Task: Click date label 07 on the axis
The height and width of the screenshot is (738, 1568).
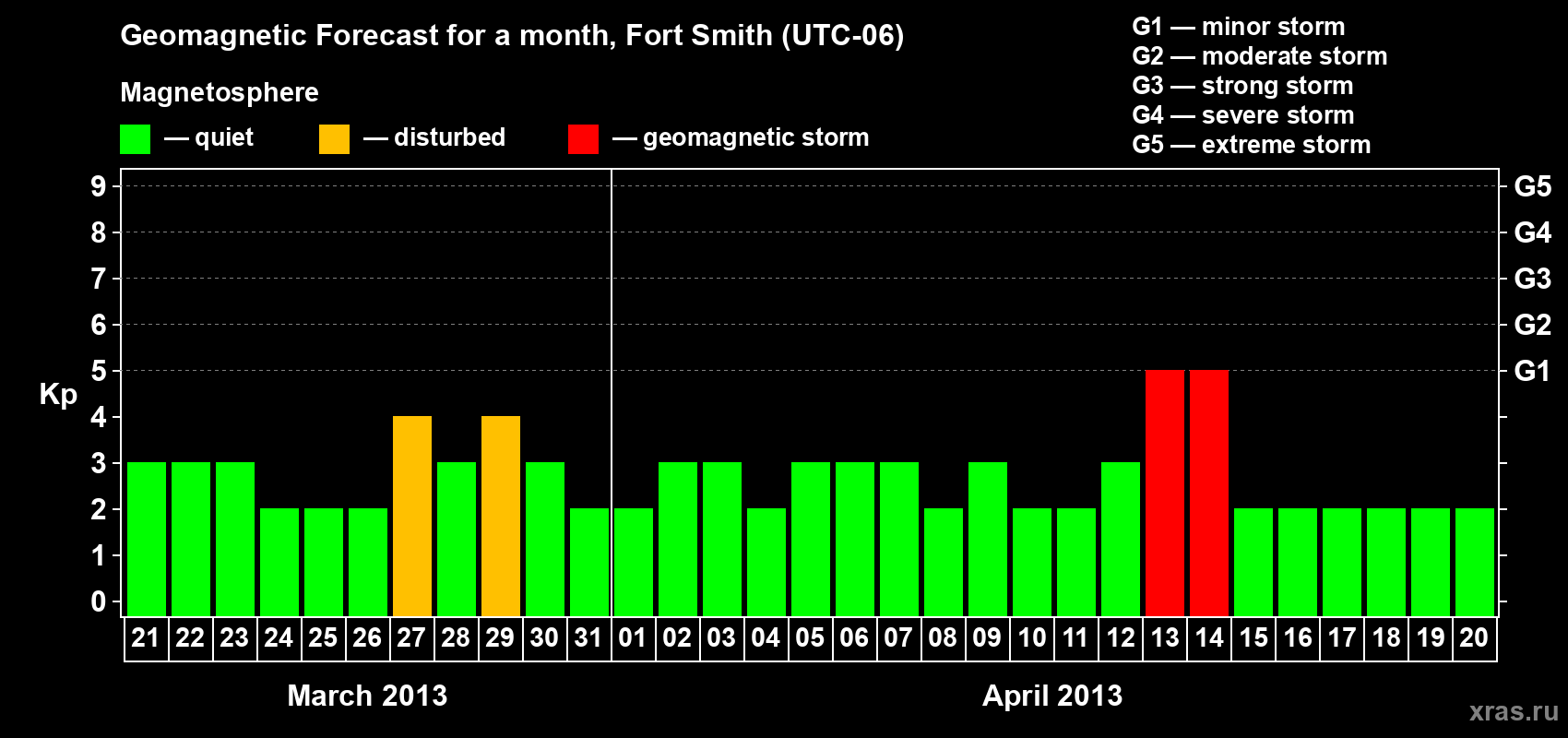Action: click(898, 637)
